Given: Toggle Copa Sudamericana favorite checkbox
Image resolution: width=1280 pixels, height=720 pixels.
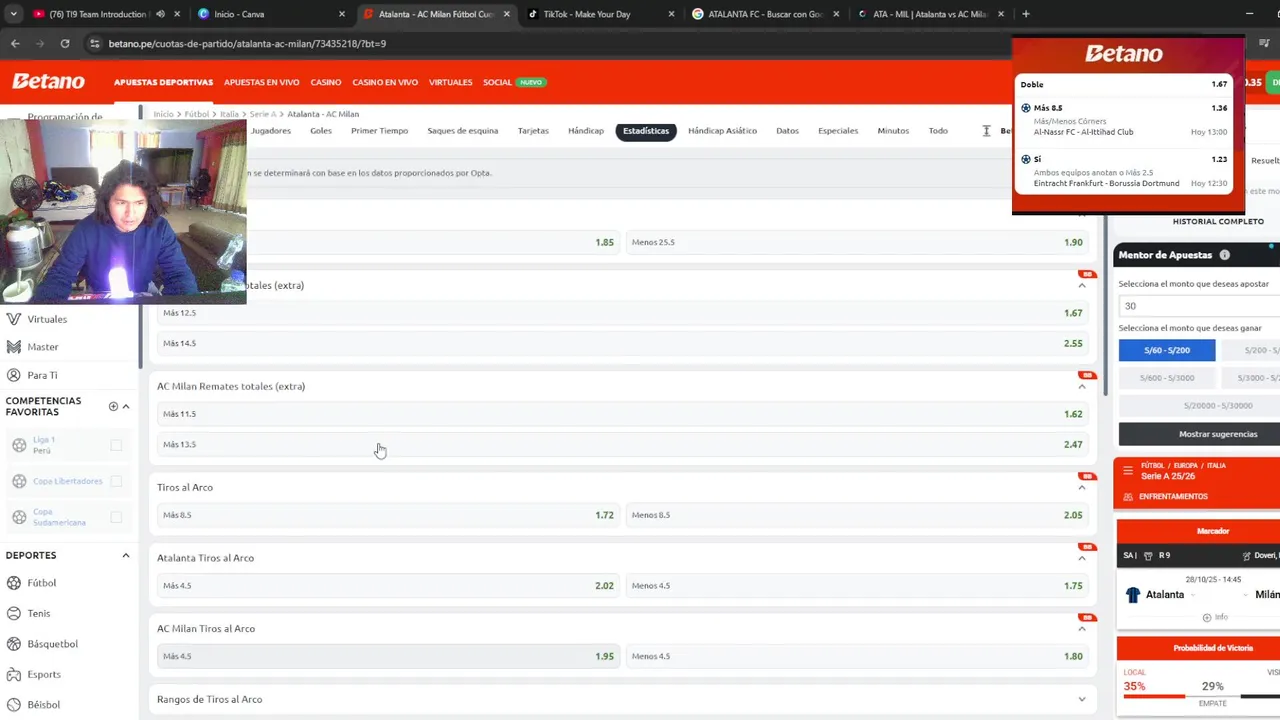Looking at the screenshot, I should coord(116,517).
